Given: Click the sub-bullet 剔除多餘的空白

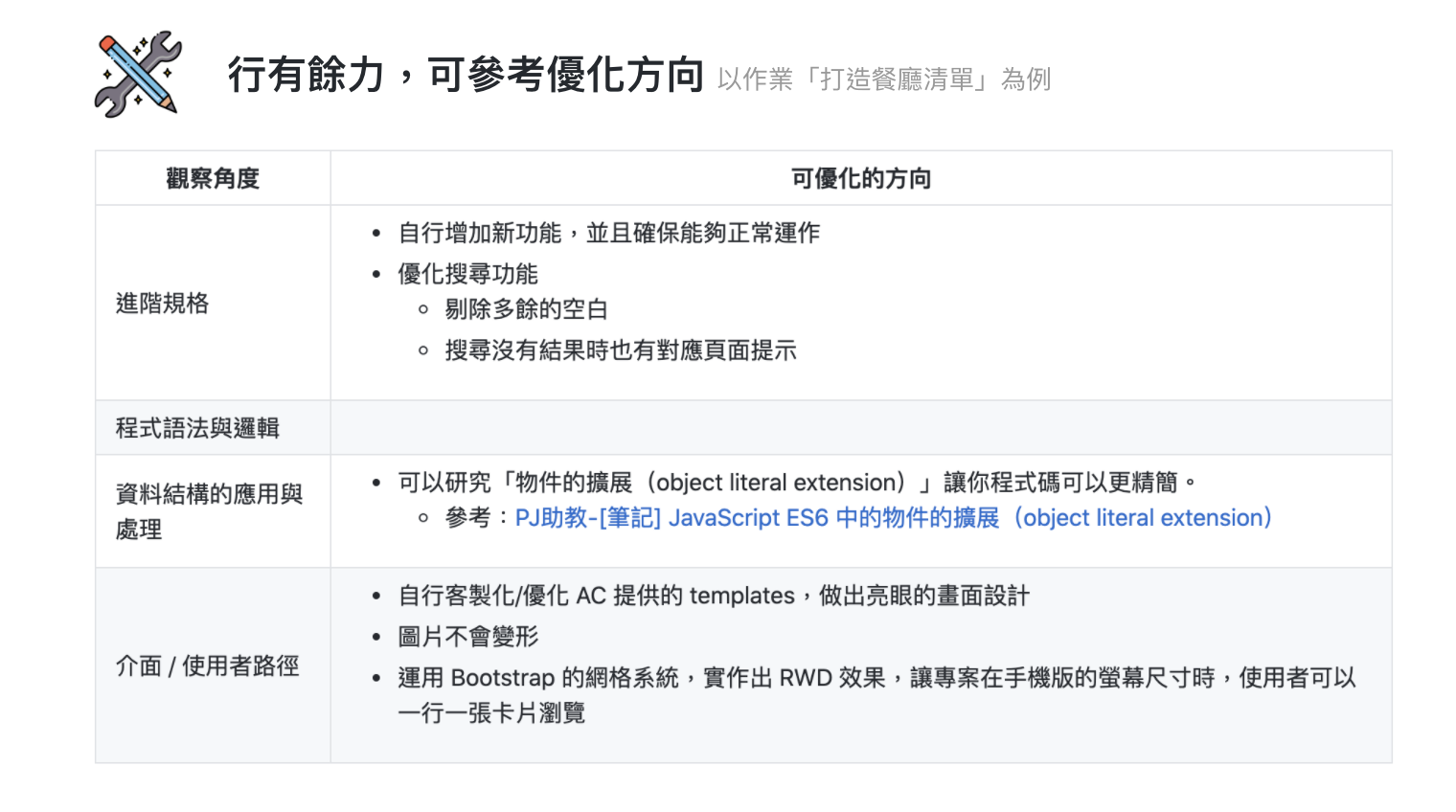Looking at the screenshot, I should coord(526,309).
